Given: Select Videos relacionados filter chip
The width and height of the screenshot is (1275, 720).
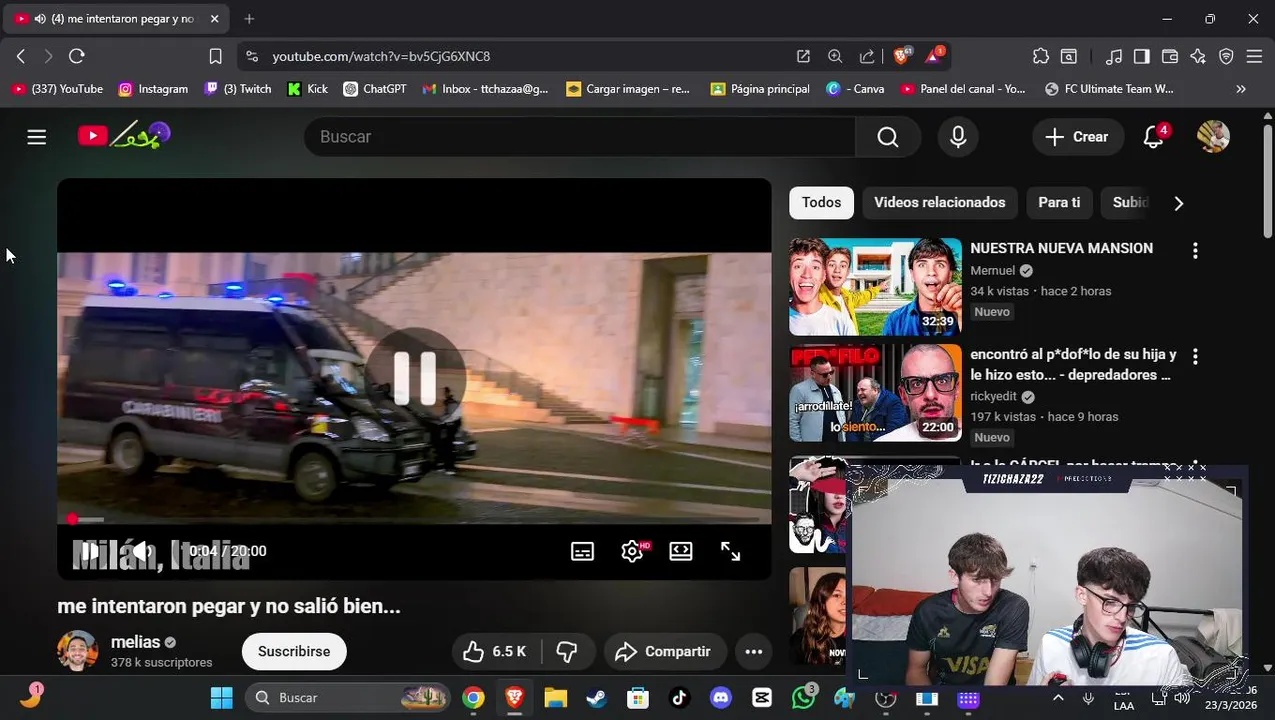Looking at the screenshot, I should (940, 203).
